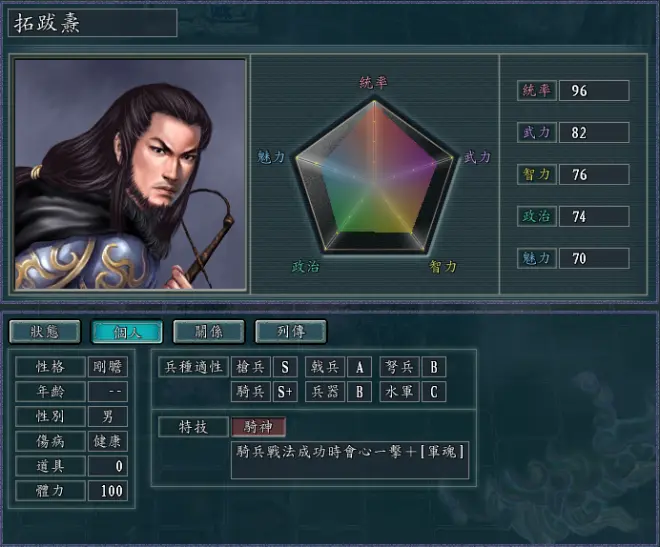Switch to the 關係 relations tab
The height and width of the screenshot is (547, 660).
[x=209, y=332]
